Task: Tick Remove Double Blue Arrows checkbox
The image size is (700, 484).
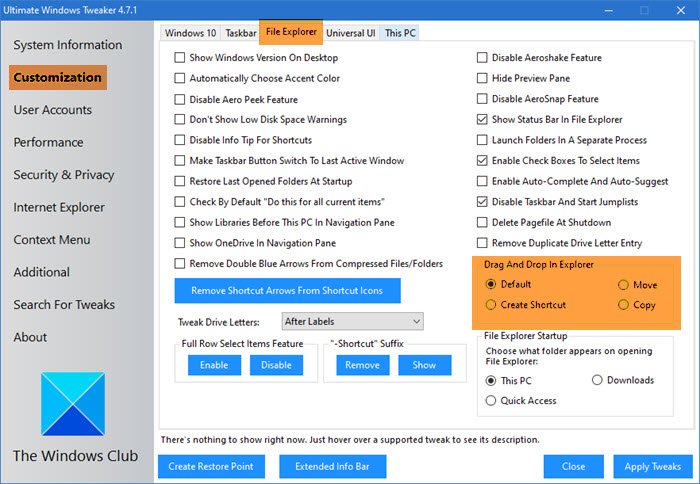Action: click(179, 263)
